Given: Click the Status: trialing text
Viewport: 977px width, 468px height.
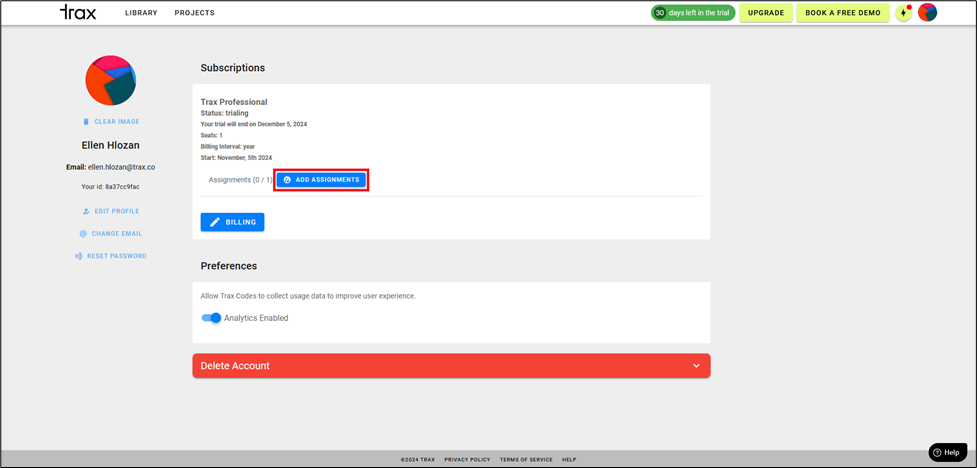Looking at the screenshot, I should coord(224,113).
